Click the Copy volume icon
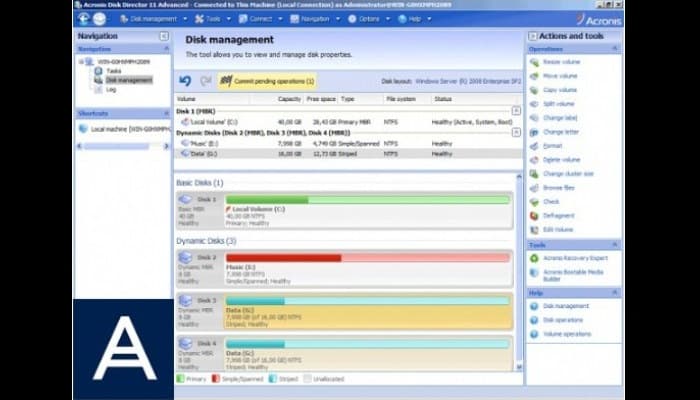Image resolution: width=700 pixels, height=400 pixels. pyautogui.click(x=534, y=90)
